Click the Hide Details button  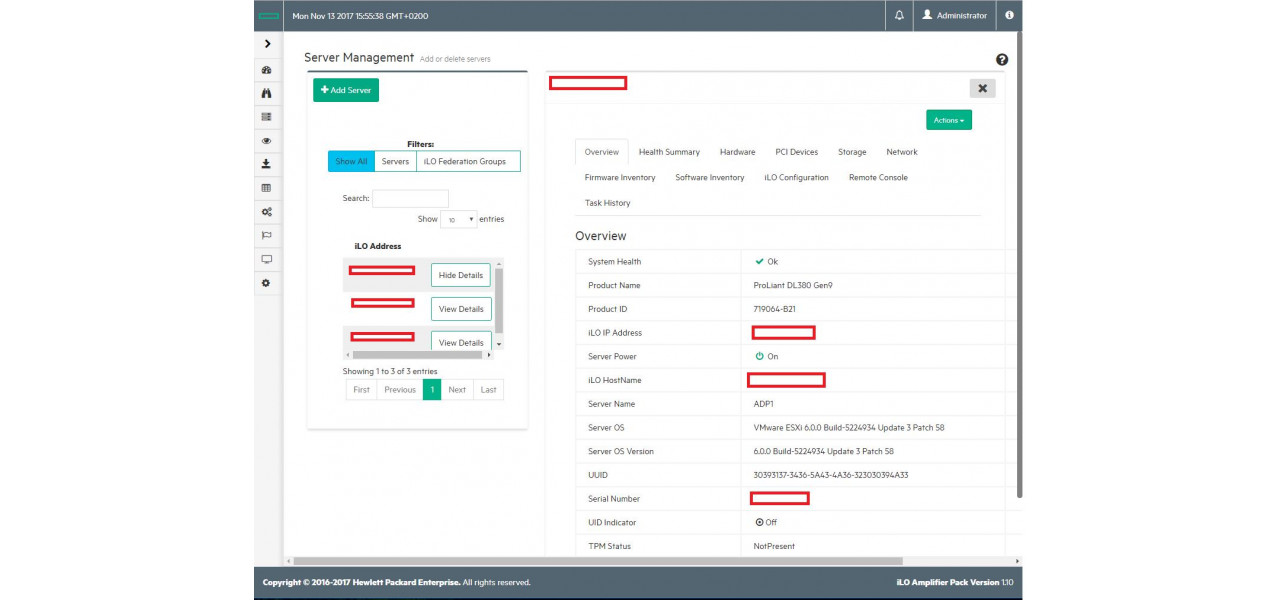[461, 275]
